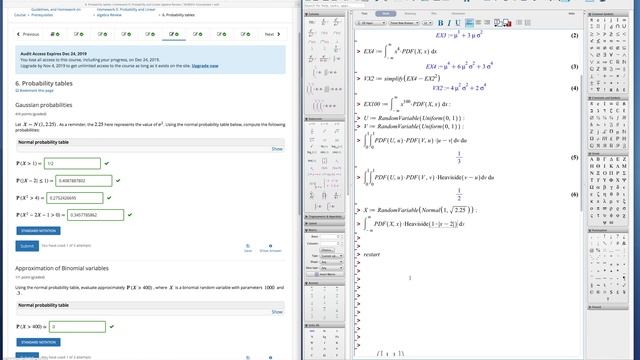Screen dimensions: 640x360
Task: Open the last unit tab before Next
Action: [245, 34]
